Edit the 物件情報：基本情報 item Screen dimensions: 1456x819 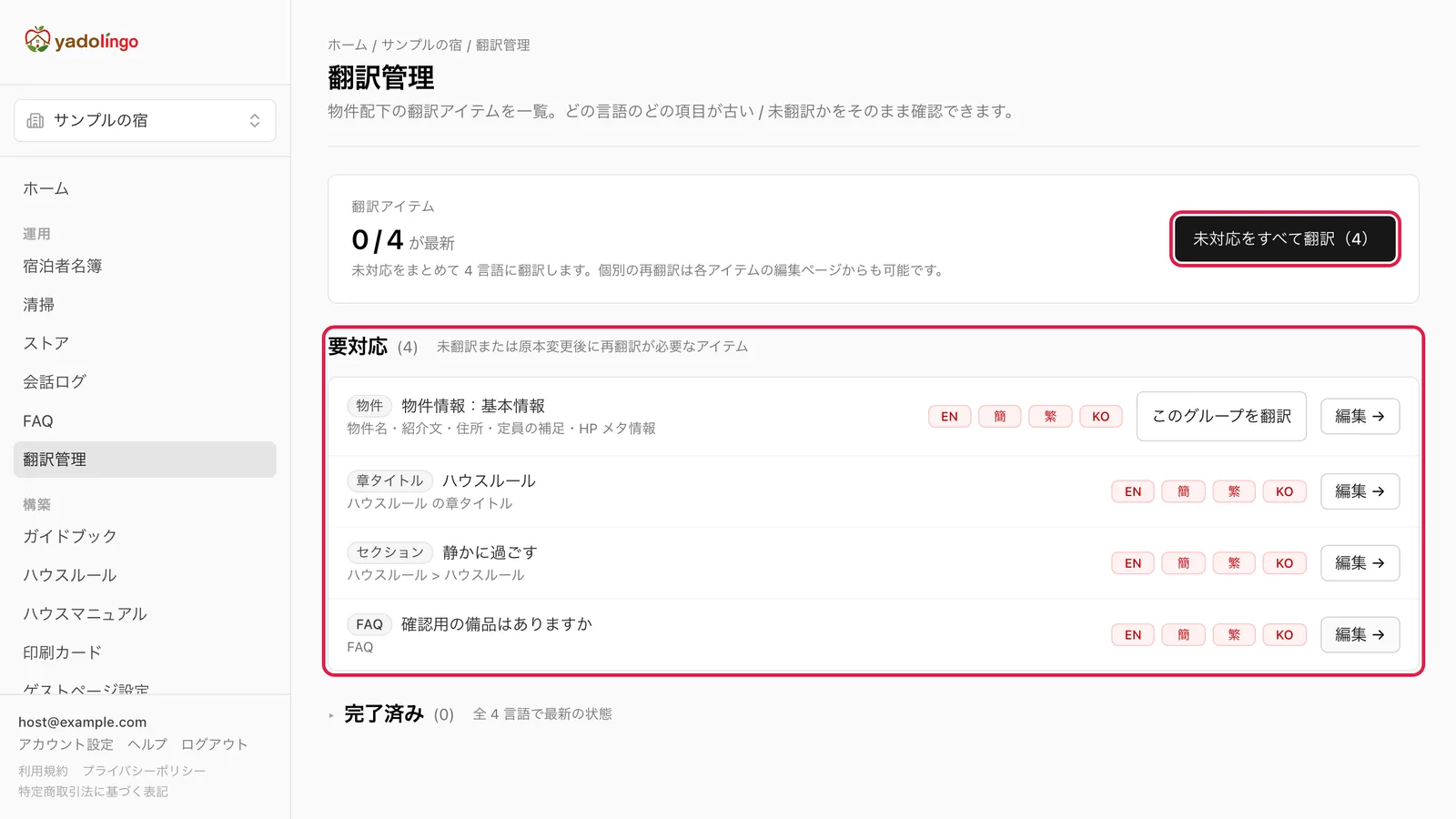click(1360, 416)
